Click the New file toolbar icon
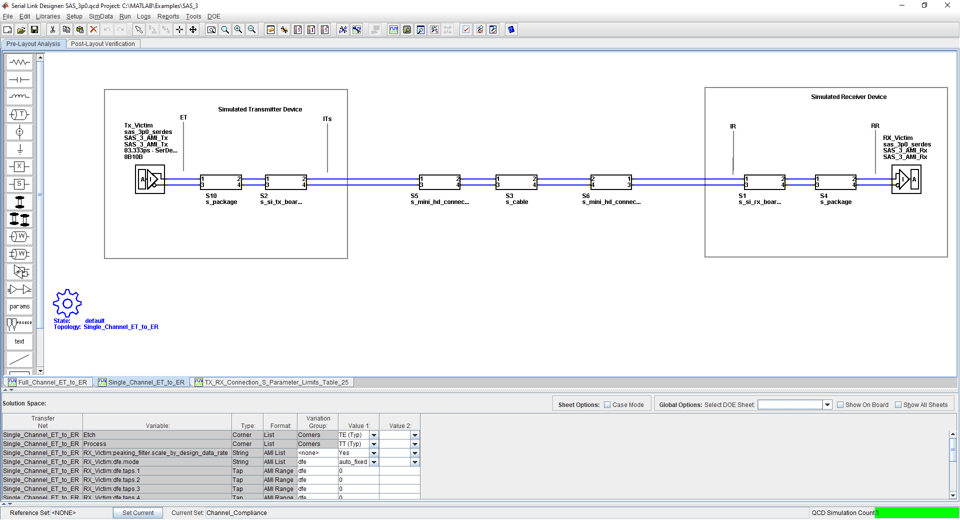 point(7,29)
